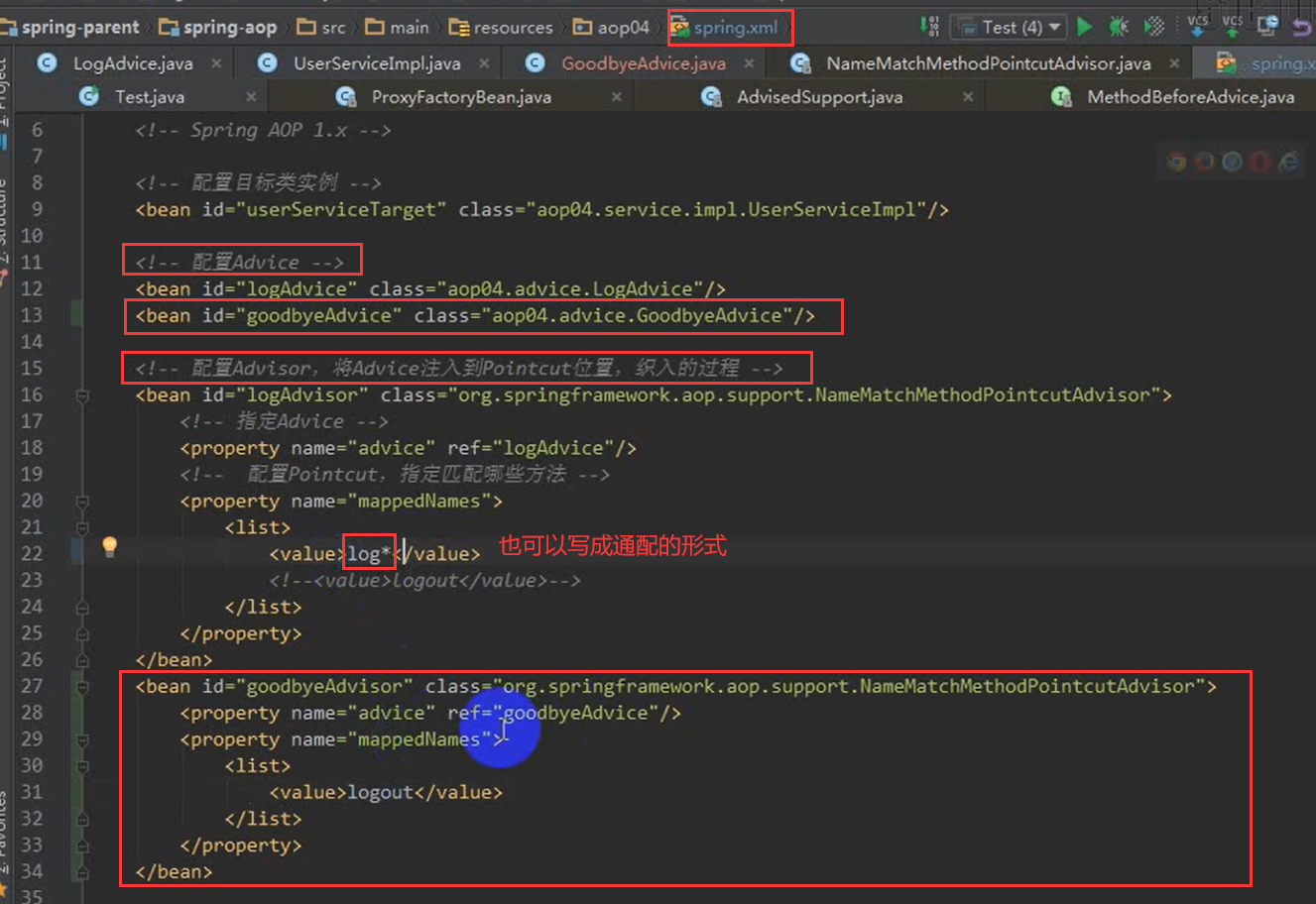The image size is (1316, 904).
Task: Collapse the logAdvisor bean fold on line 16
Action: click(82, 395)
